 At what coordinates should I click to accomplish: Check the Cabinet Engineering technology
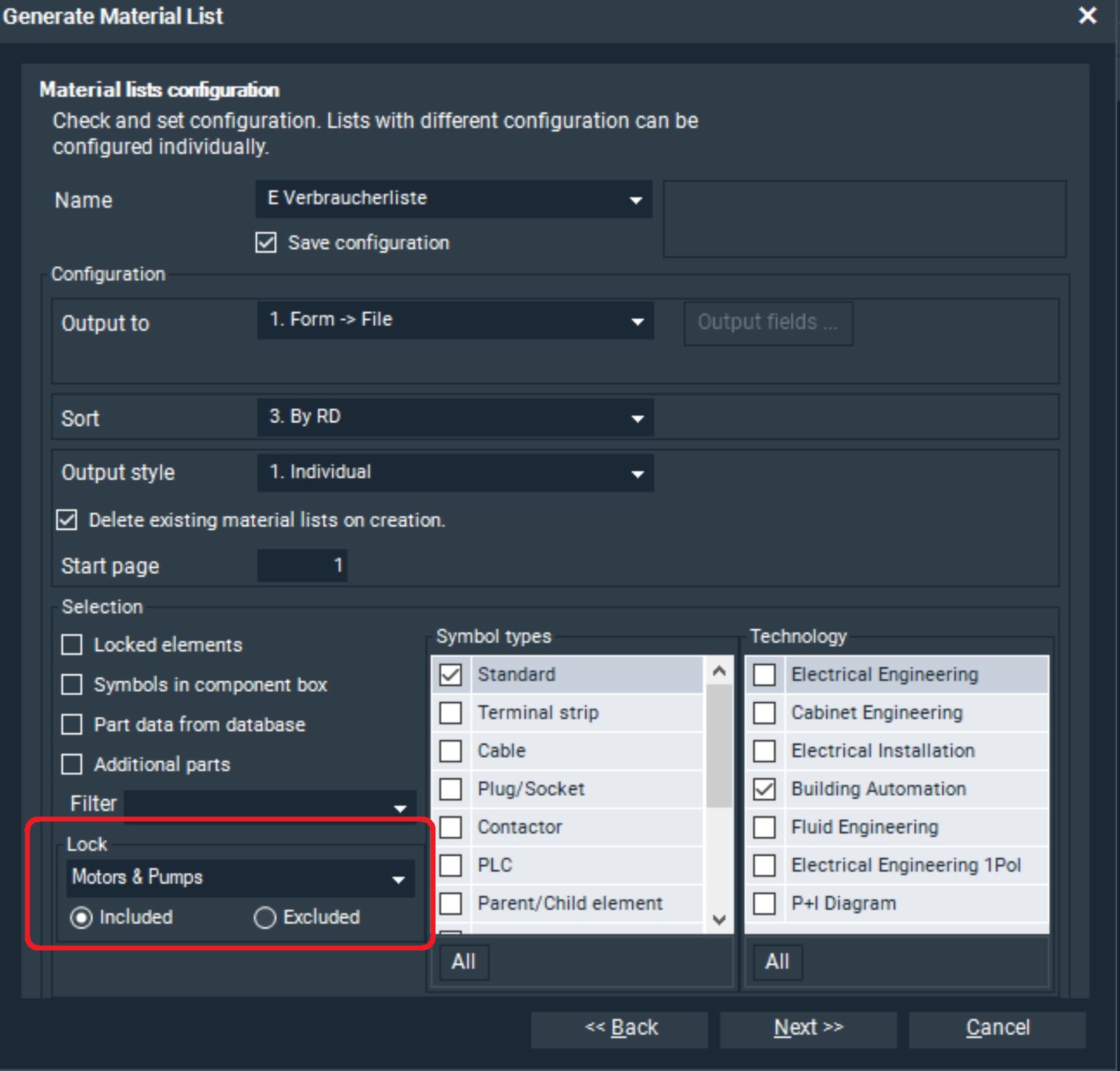(764, 713)
